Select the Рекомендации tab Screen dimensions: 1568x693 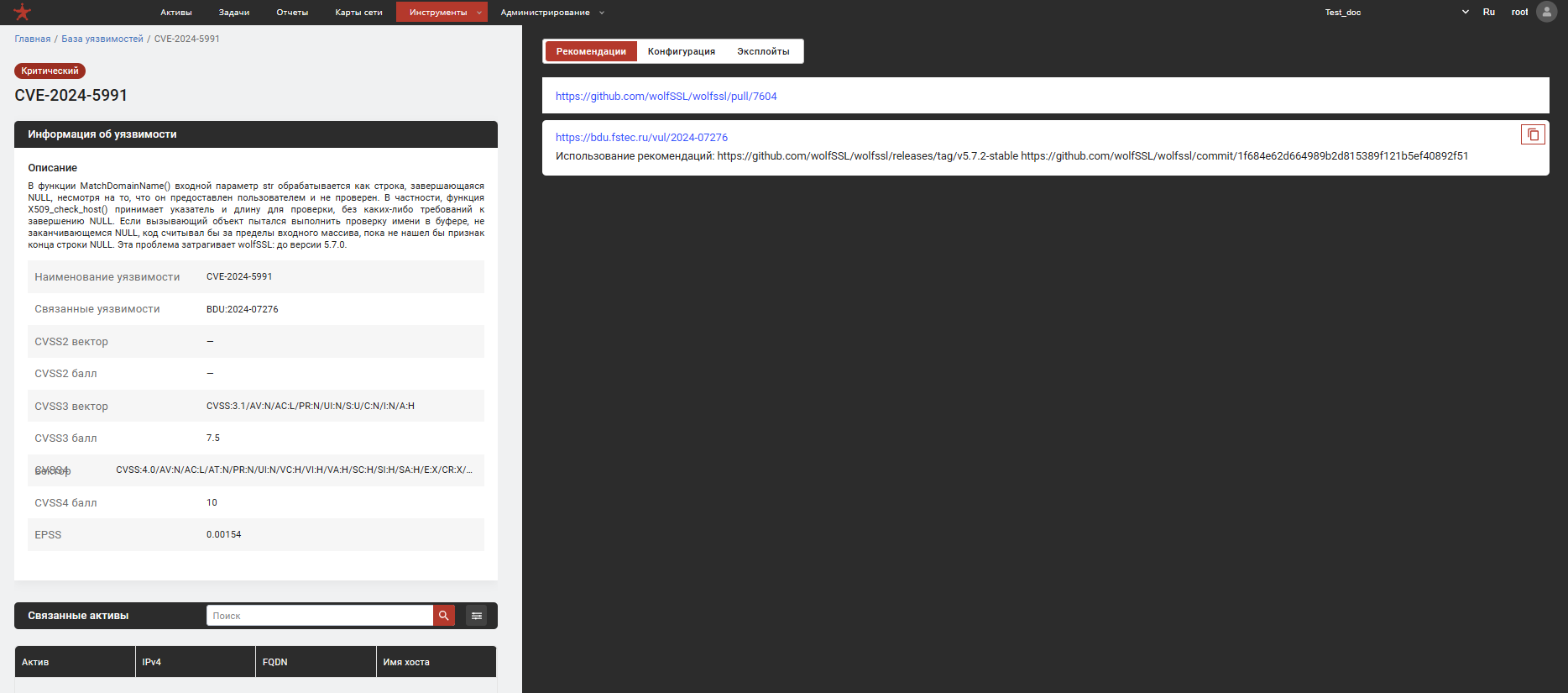[x=591, y=51]
